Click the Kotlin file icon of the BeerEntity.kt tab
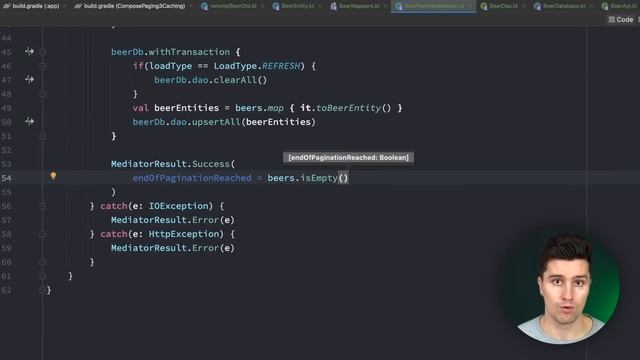The width and height of the screenshot is (640, 360). pyautogui.click(x=276, y=6)
